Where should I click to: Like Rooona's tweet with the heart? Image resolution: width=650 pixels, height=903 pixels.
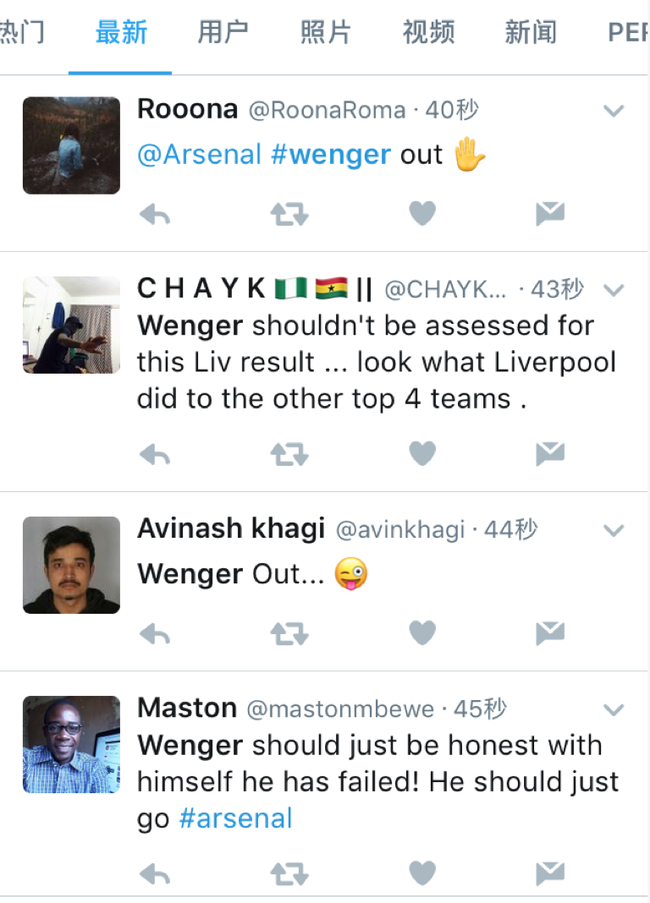pos(423,213)
